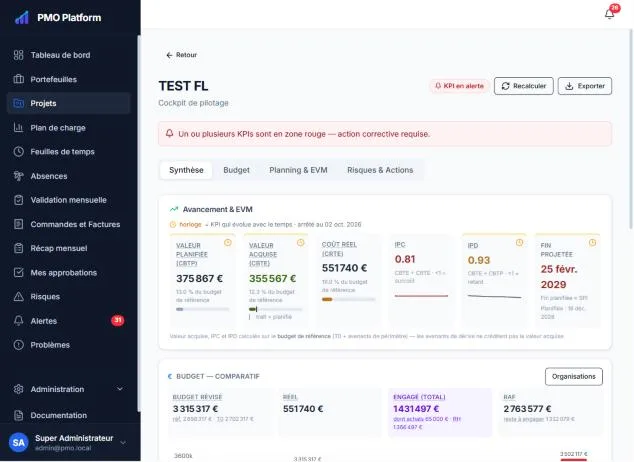This screenshot has width=634, height=462.
Task: Switch to the Synthèse tab
Action: pyautogui.click(x=186, y=170)
